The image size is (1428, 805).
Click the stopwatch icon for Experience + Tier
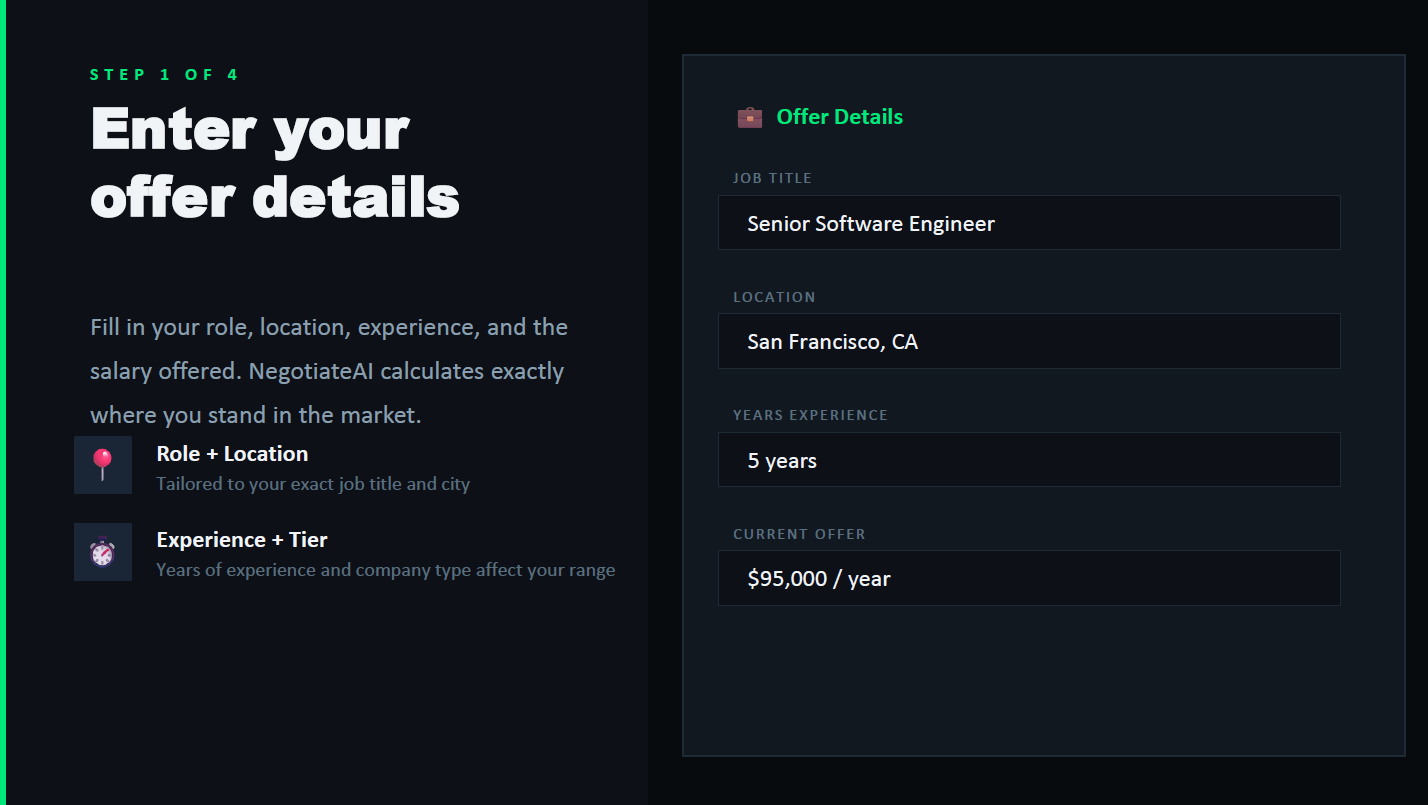tap(103, 552)
